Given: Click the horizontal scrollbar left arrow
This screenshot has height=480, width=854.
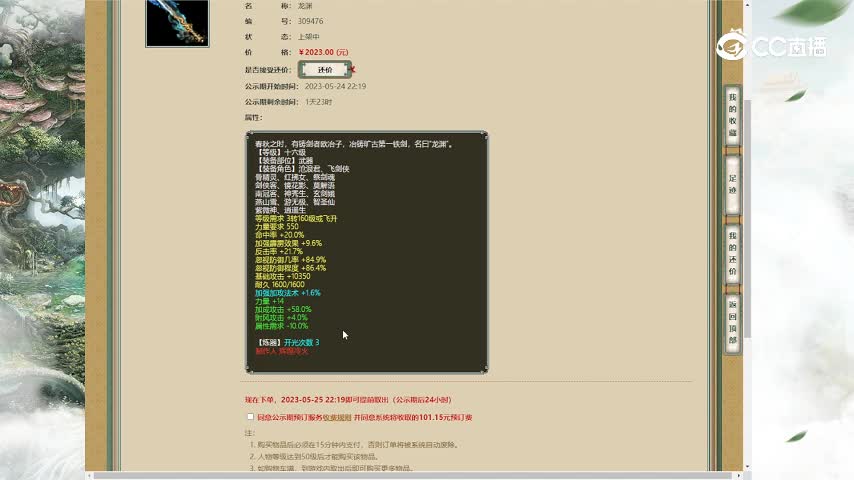Looking at the screenshot, I should (x=89, y=476).
